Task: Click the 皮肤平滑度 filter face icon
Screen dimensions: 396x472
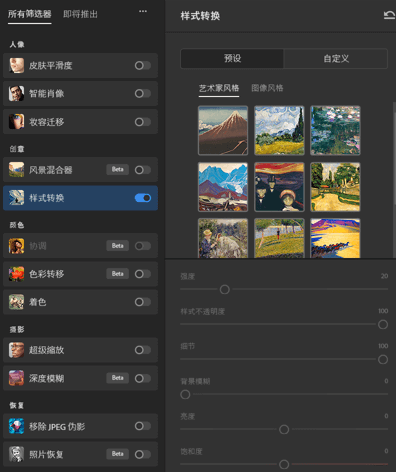Action: pos(16,65)
